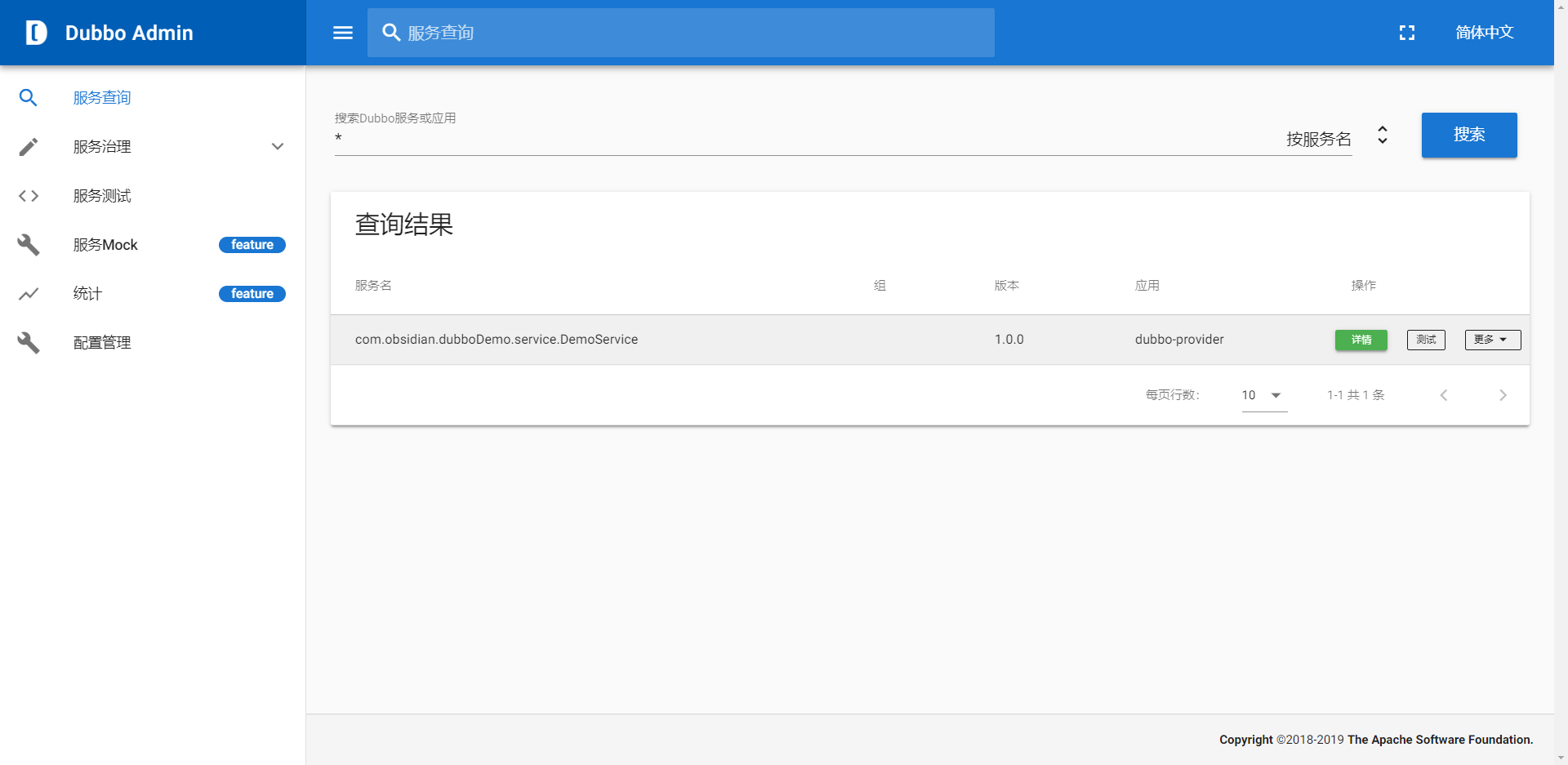Click the 配置管理 wrench icon
Viewport: 1568px width, 765px height.
point(29,343)
